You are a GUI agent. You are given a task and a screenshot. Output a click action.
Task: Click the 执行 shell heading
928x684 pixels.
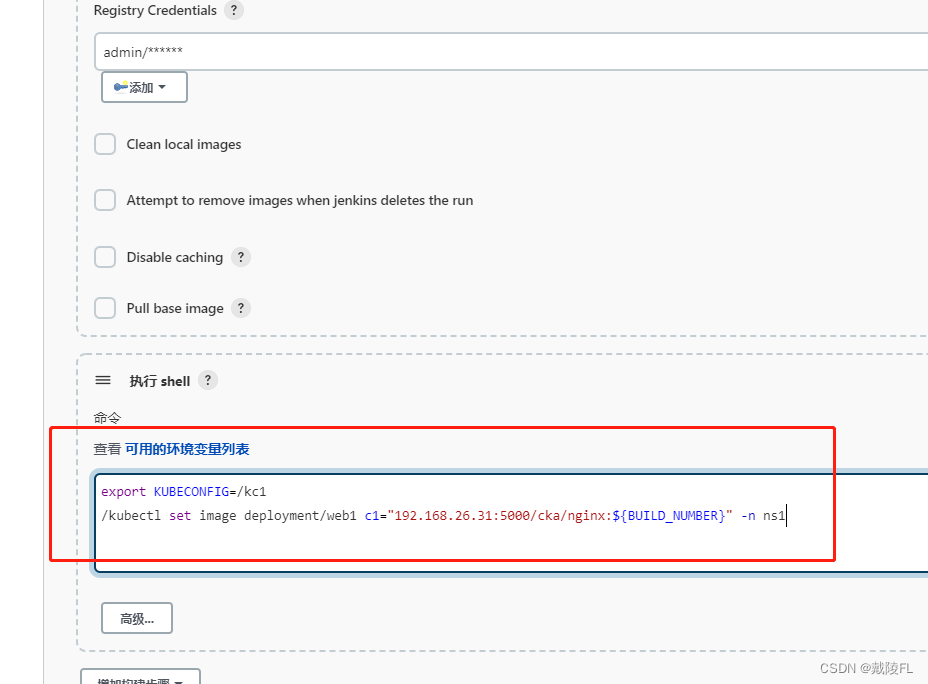tap(160, 381)
